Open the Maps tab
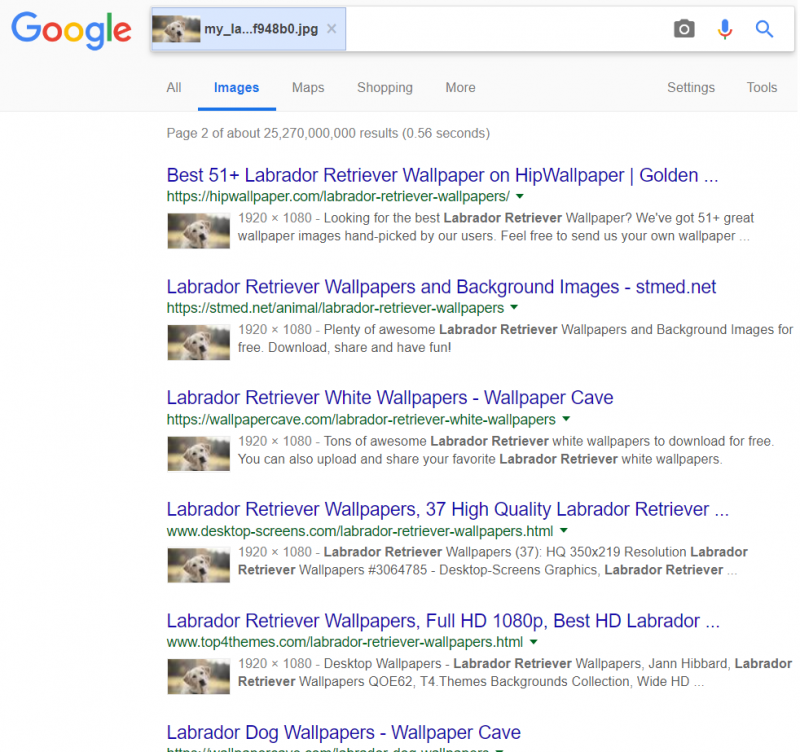Viewport: 800px width, 752px height. tap(308, 88)
